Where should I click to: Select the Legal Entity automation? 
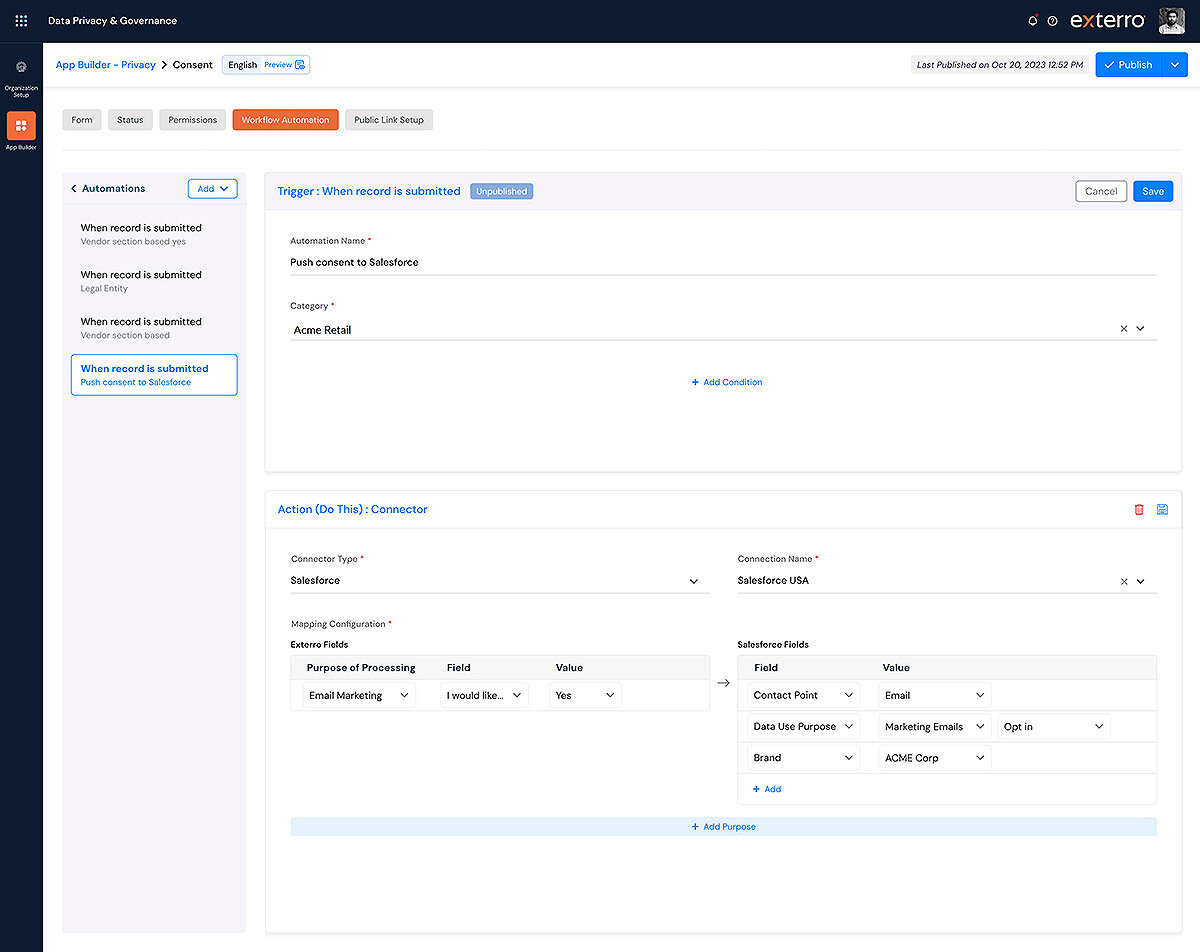[154, 281]
